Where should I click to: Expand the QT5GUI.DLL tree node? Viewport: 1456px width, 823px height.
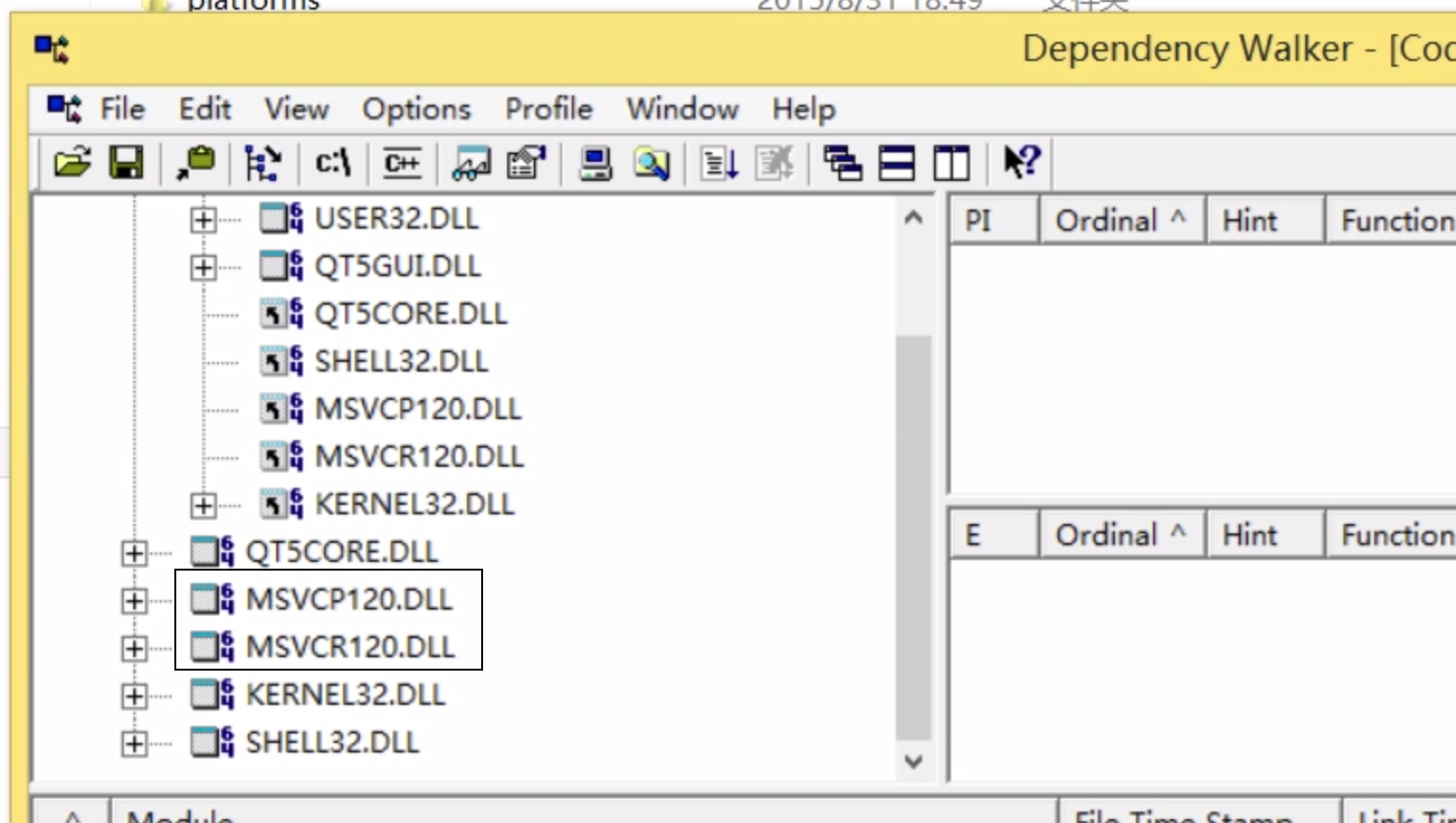[203, 268]
